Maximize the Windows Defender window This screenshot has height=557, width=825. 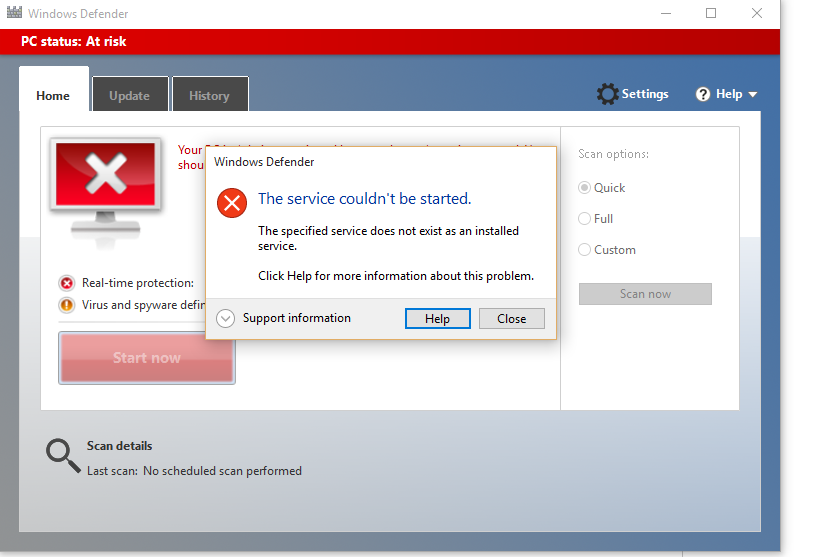(711, 13)
